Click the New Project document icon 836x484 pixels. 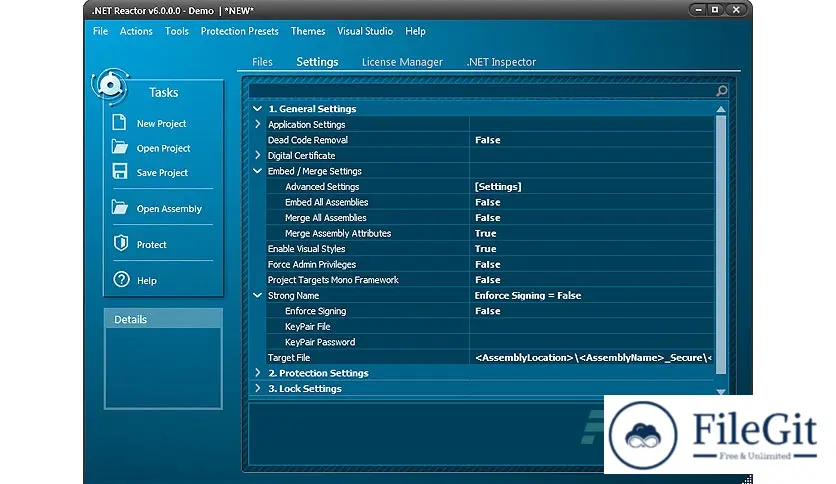pos(119,123)
